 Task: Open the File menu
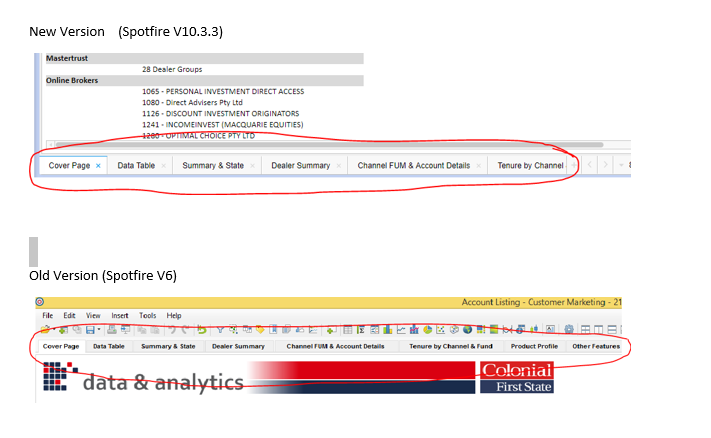(x=47, y=315)
